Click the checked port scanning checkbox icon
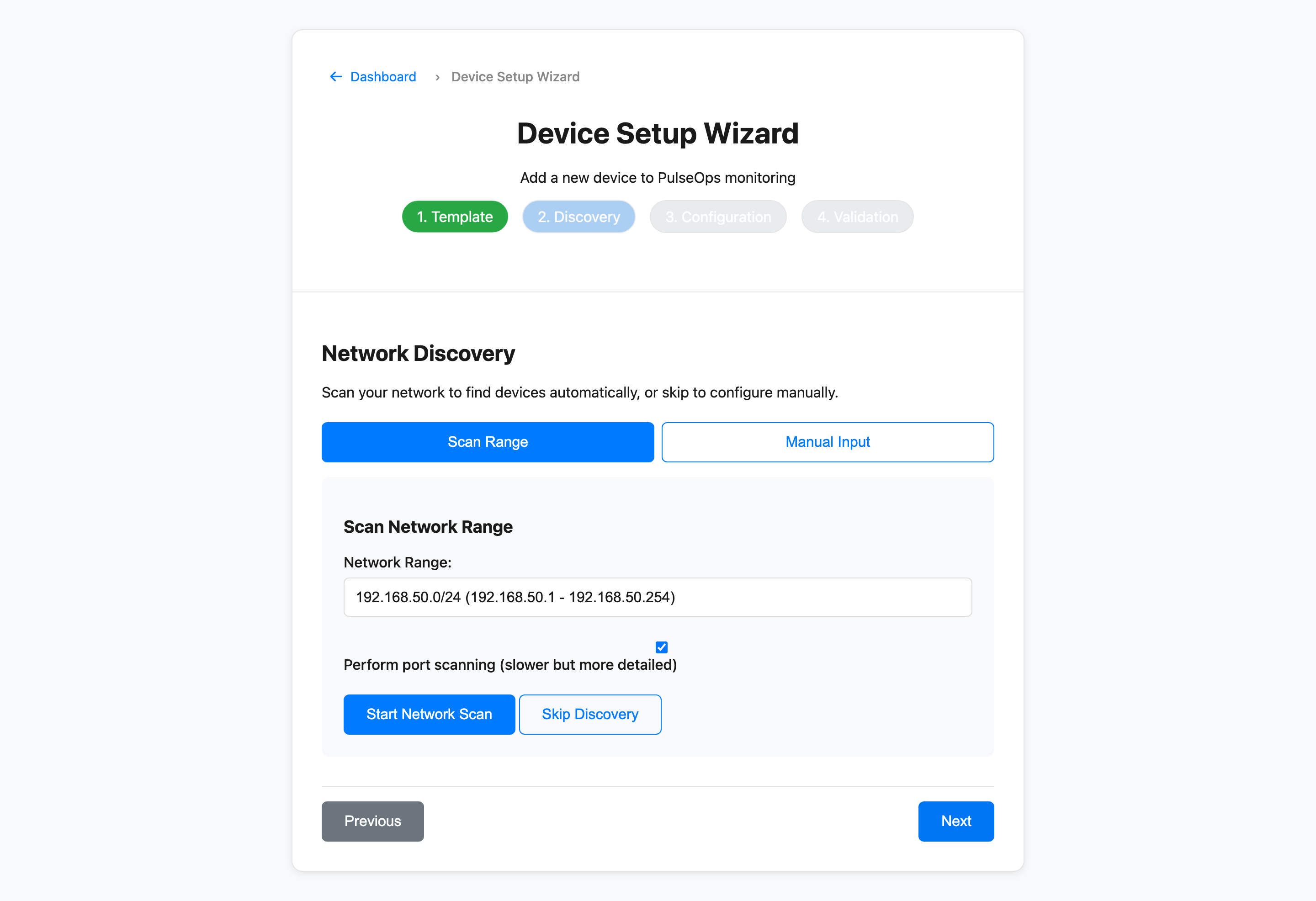Screen dimensions: 1316x901 coord(661,647)
